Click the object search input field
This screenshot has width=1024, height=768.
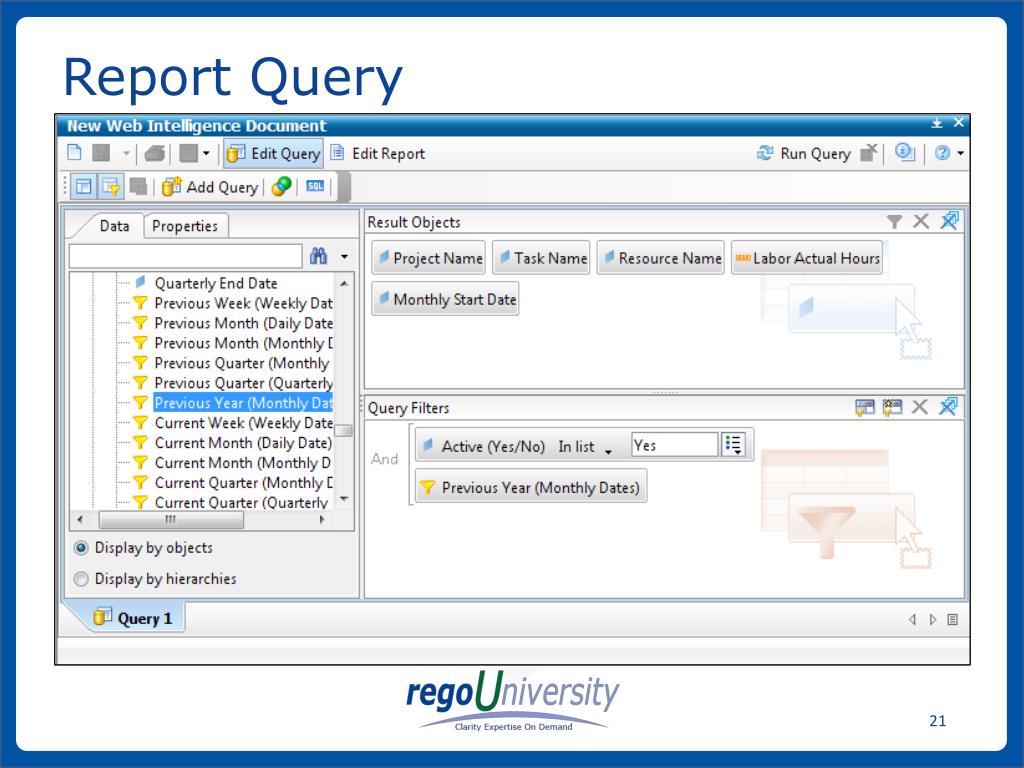click(185, 256)
